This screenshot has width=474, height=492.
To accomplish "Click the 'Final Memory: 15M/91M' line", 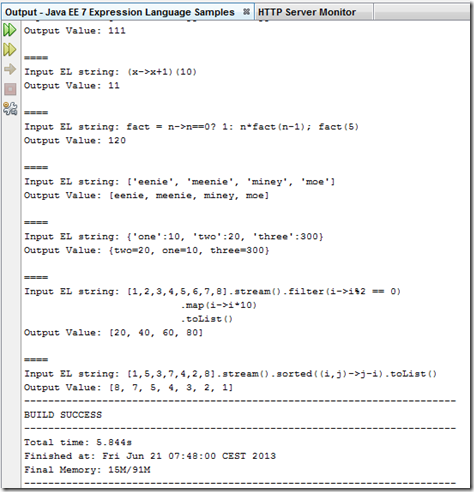I will coord(87,470).
